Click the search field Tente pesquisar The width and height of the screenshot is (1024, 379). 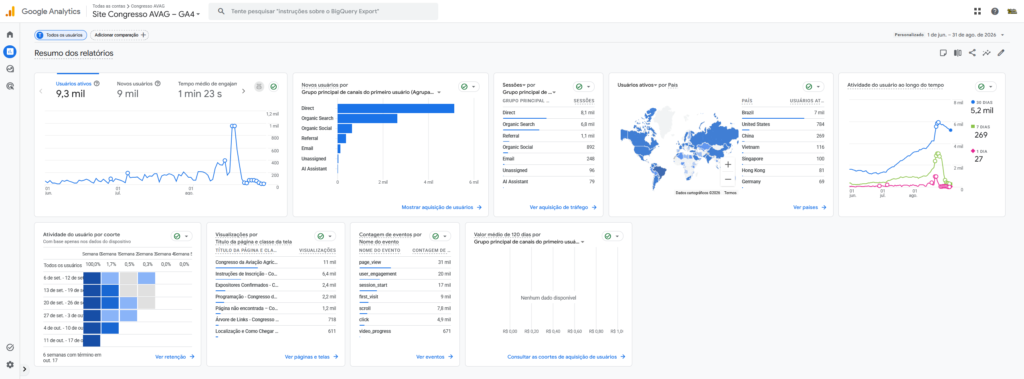point(323,11)
